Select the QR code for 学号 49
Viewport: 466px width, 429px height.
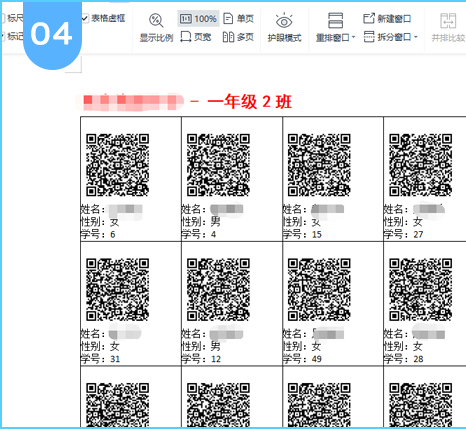319,290
